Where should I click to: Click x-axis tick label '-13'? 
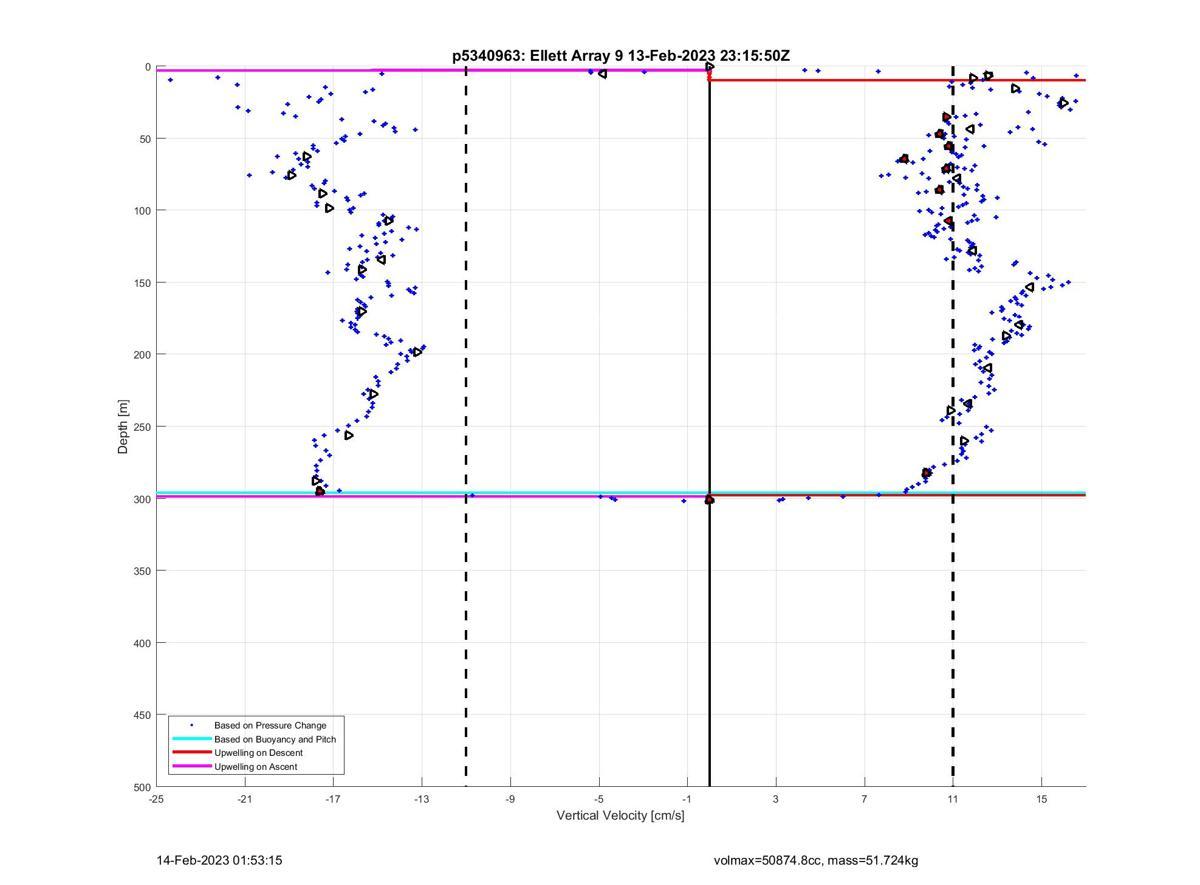pyautogui.click(x=421, y=799)
